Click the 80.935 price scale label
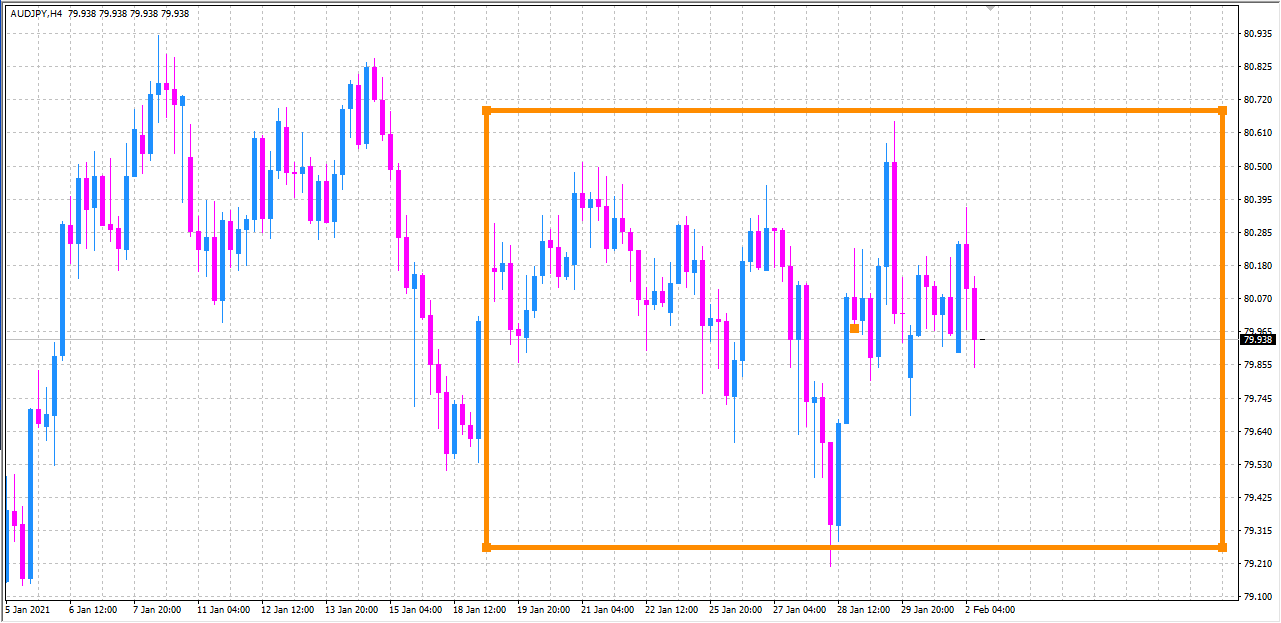Viewport: 1281px width, 623px height. 1257,33
